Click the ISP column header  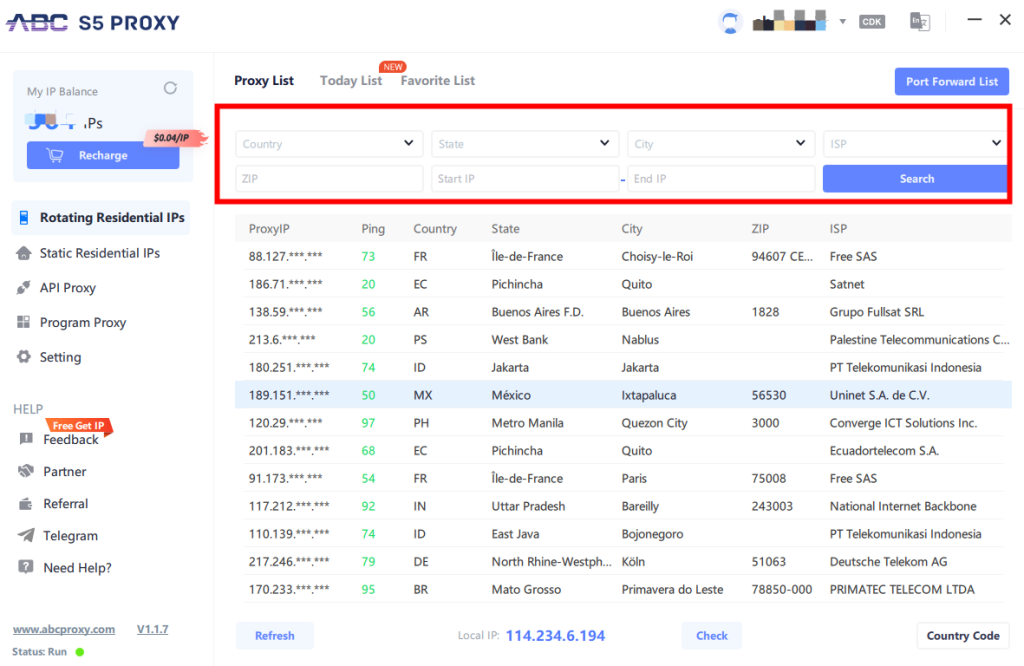(838, 229)
